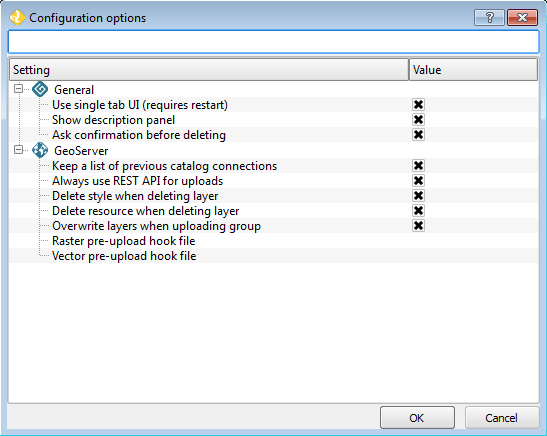Click the OK button
This screenshot has width=547, height=436.
tap(417, 418)
